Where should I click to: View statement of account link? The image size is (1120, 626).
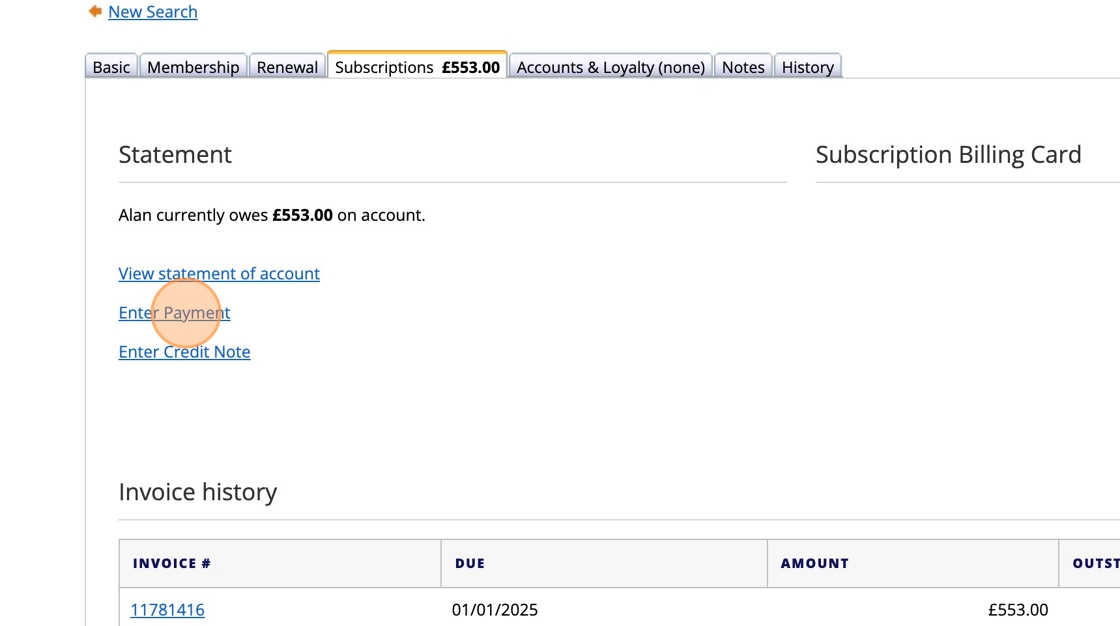pyautogui.click(x=219, y=273)
